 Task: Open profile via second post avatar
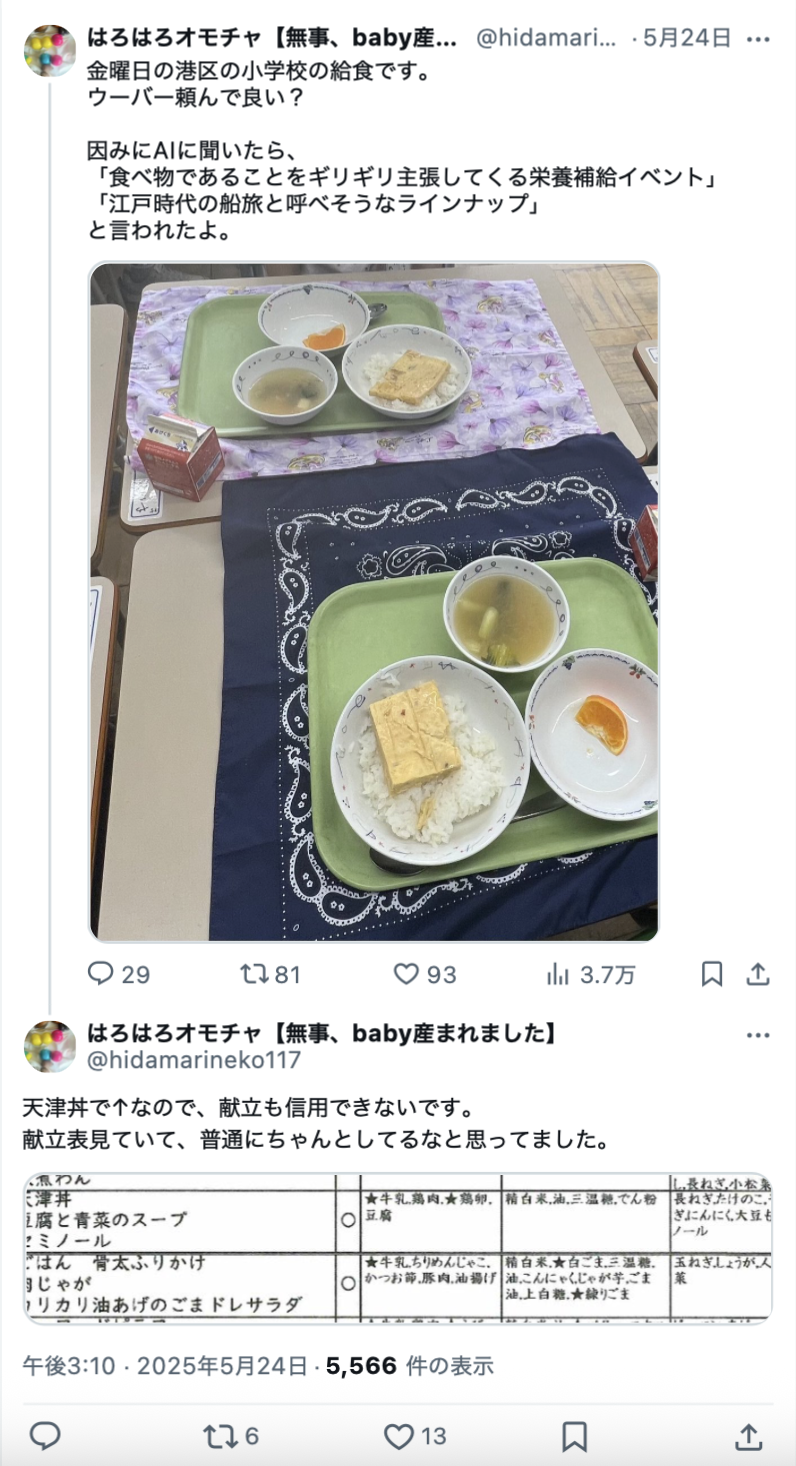click(50, 1046)
